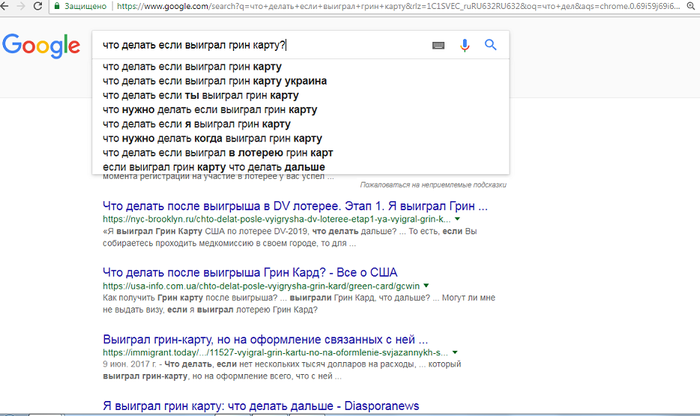Image resolution: width=700 pixels, height=416 pixels.
Task: Open the Google logo homepage link
Action: point(41,46)
